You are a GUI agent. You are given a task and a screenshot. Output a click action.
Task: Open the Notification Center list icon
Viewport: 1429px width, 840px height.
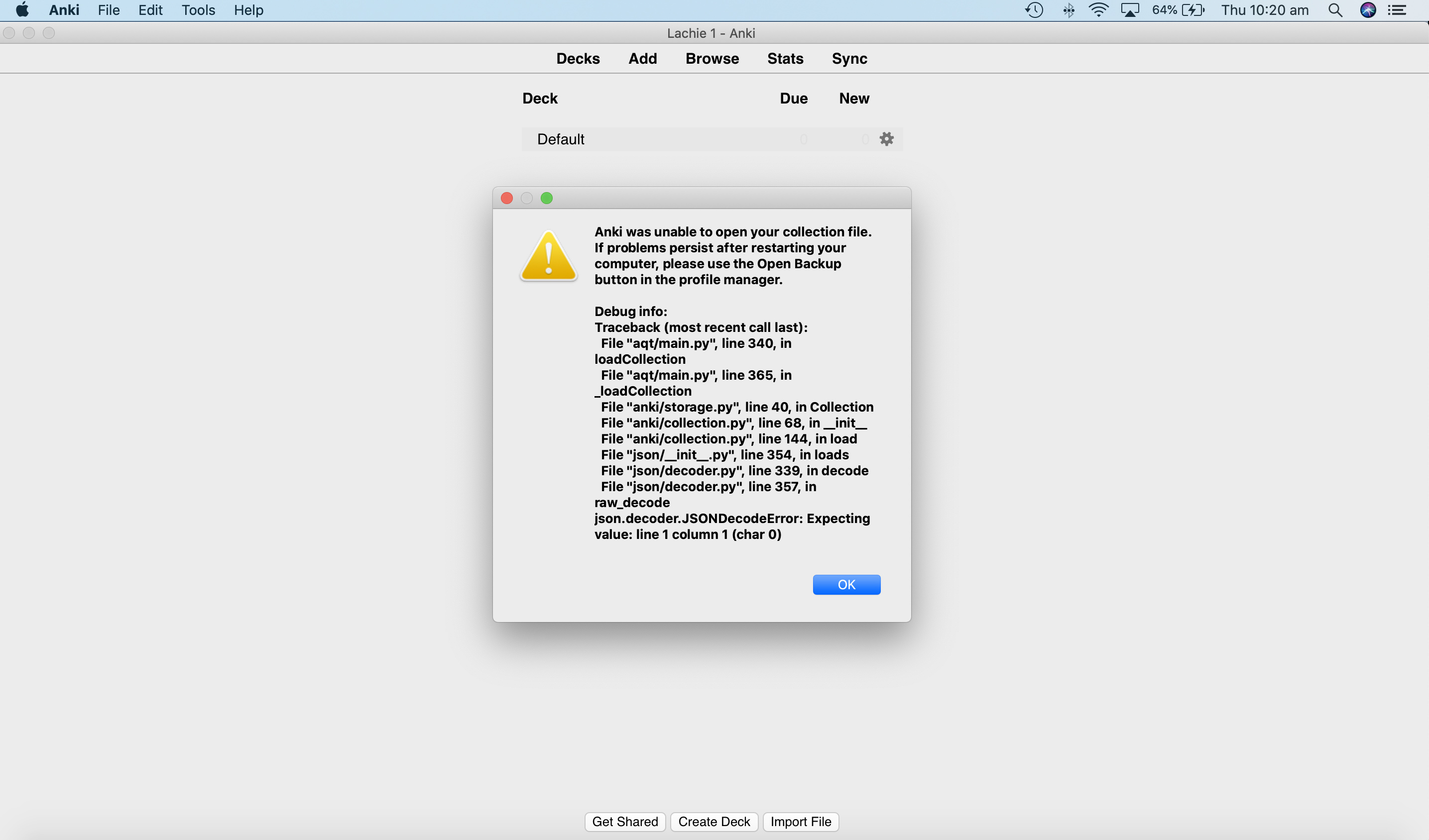point(1397,10)
